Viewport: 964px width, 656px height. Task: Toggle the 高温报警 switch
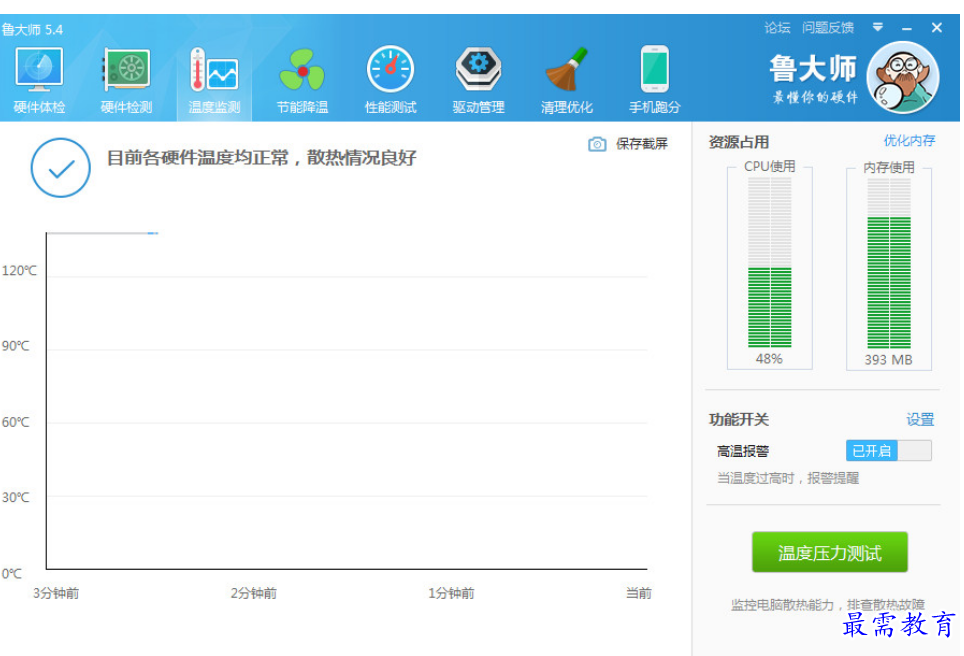pyautogui.click(x=888, y=451)
